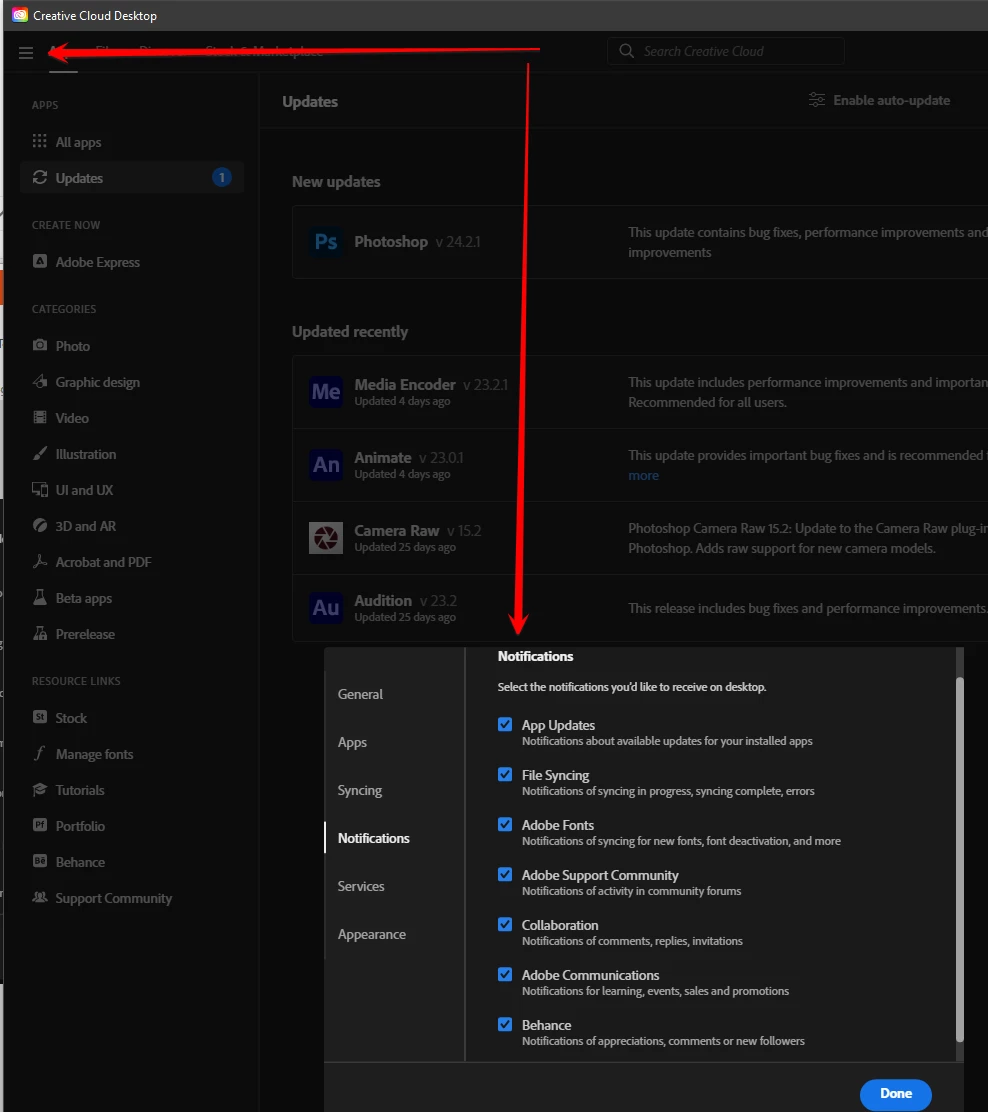Viewport: 988px width, 1112px height.
Task: Click the Adobe Express icon
Action: coord(40,261)
